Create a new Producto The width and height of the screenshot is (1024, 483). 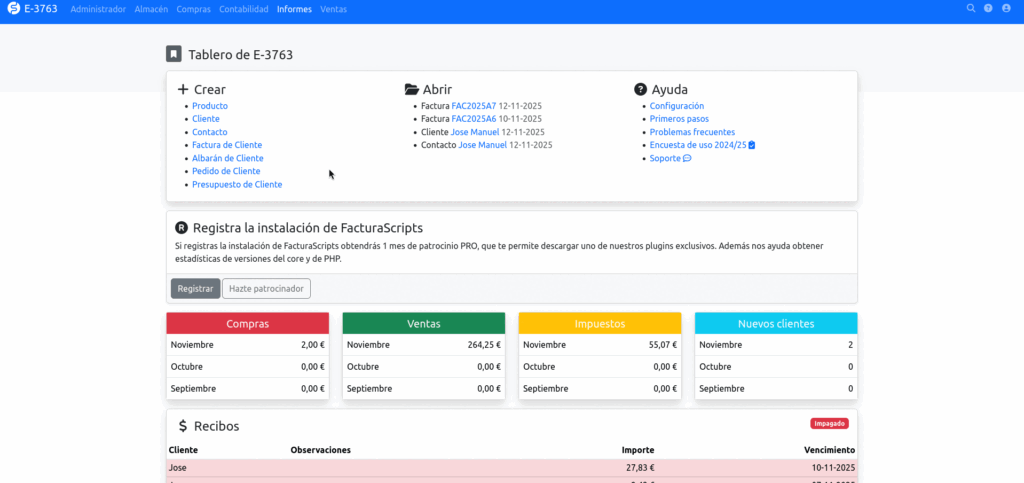[210, 106]
